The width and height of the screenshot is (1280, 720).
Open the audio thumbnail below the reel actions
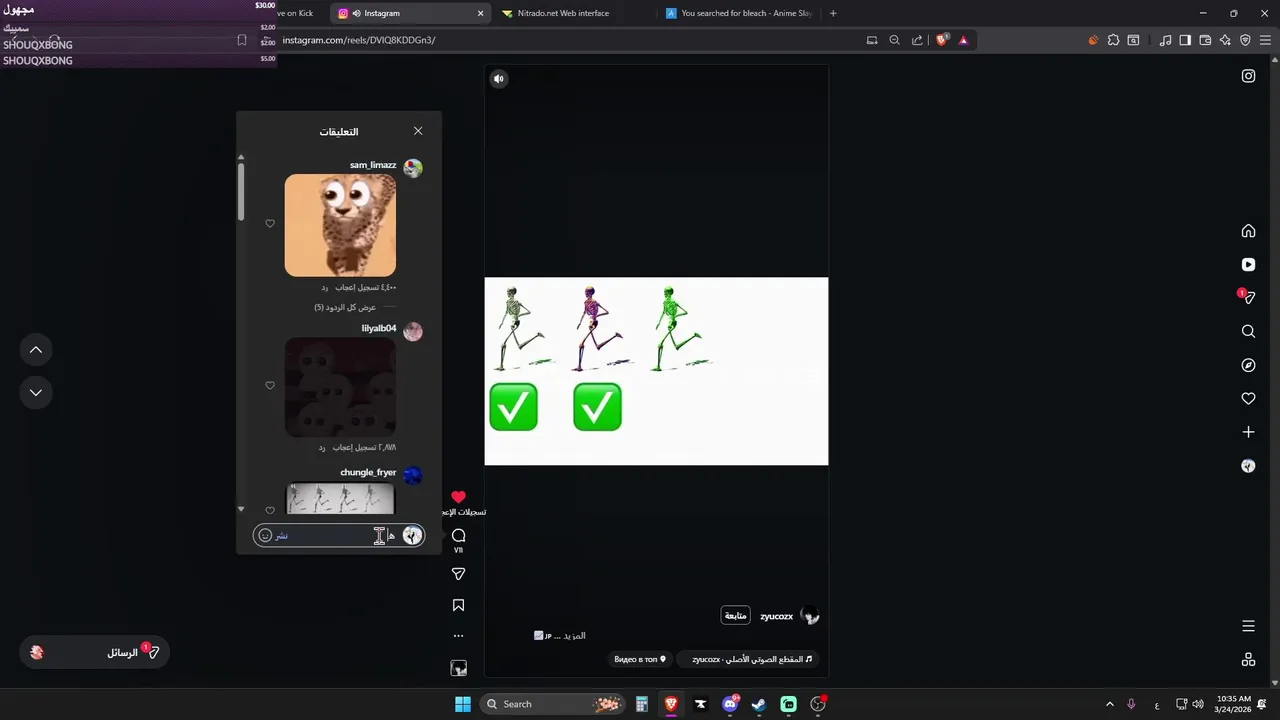click(458, 668)
